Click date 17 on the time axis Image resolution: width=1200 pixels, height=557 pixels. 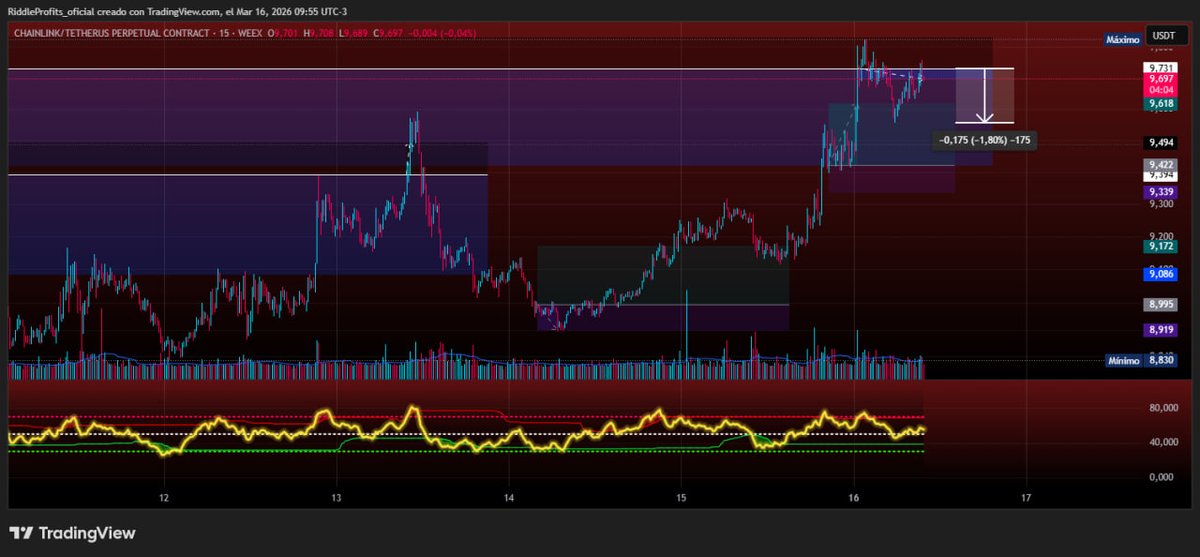1026,497
